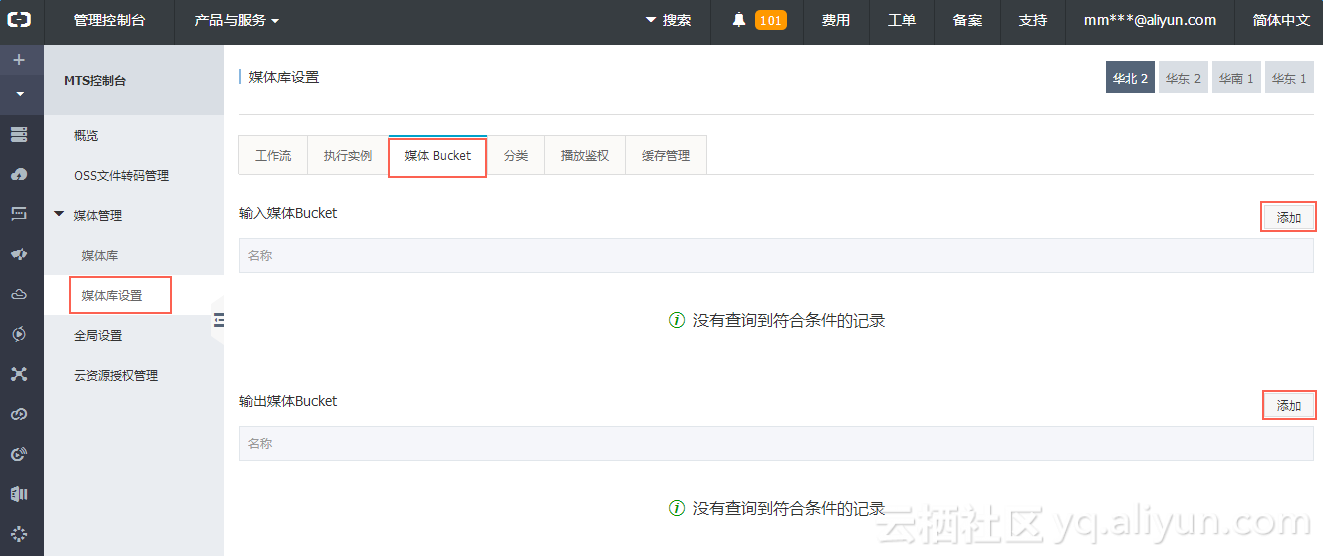Switch to the 媒体 Bucket tab
This screenshot has width=1323, height=556.
pos(438,155)
